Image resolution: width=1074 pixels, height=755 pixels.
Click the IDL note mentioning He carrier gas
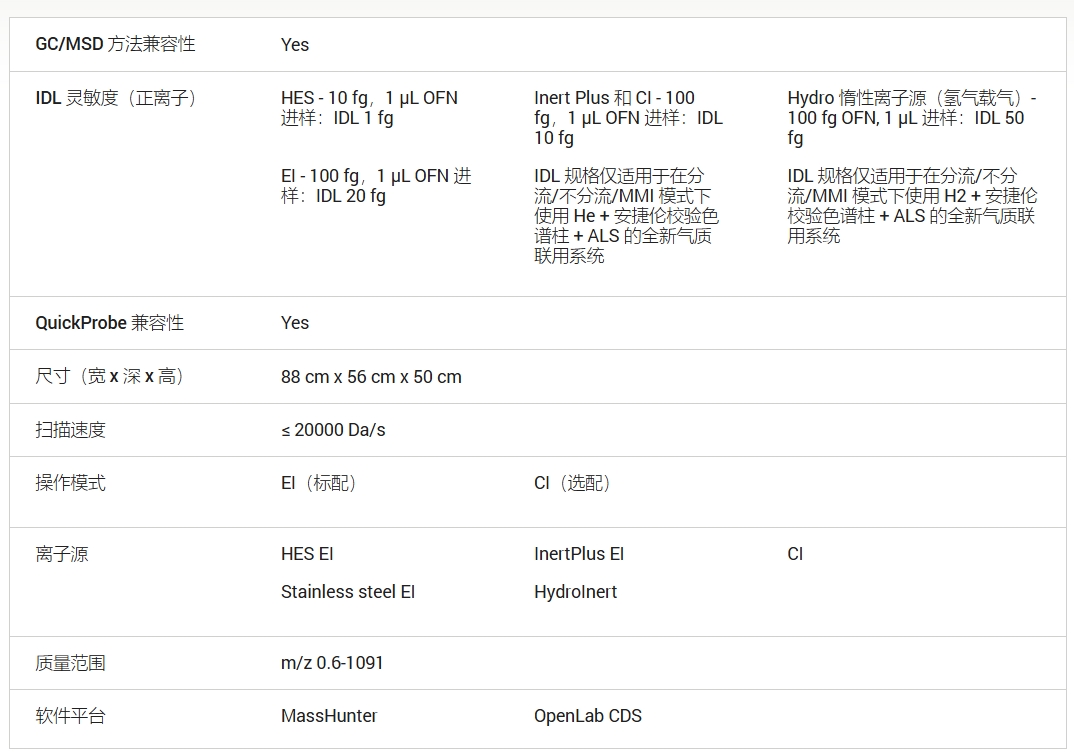pyautogui.click(x=626, y=216)
